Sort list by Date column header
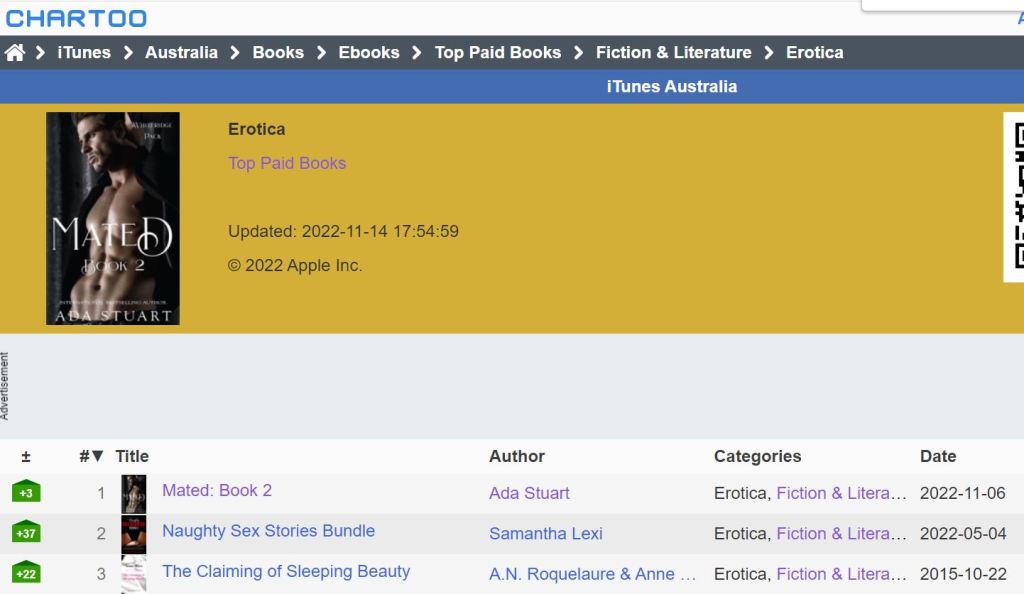 click(937, 456)
